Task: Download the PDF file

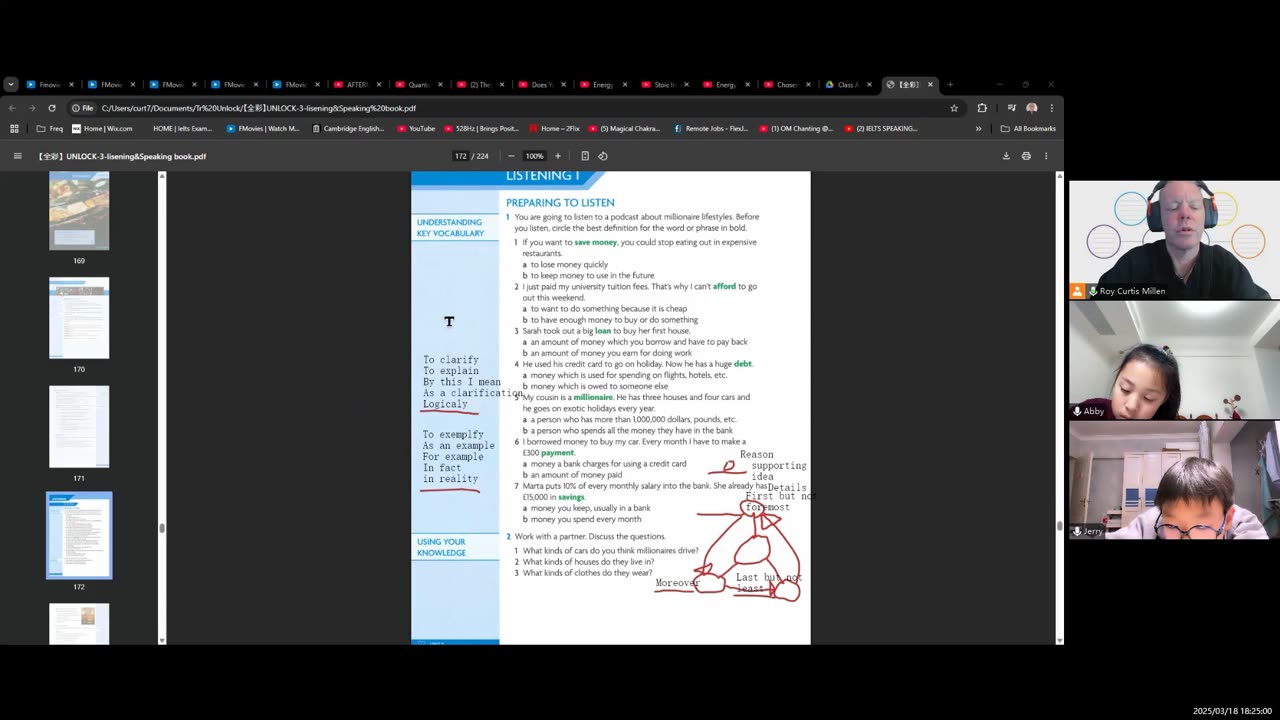Action: click(1006, 156)
